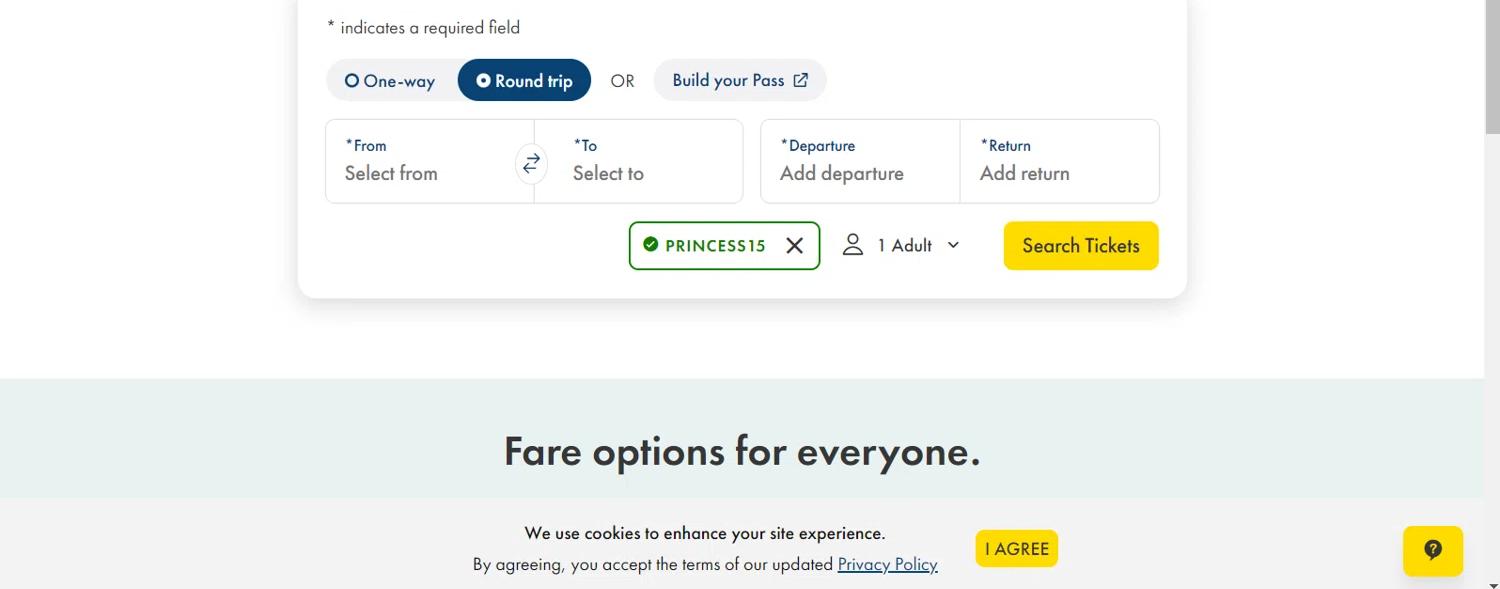Open the help question mark widget

click(x=1433, y=550)
